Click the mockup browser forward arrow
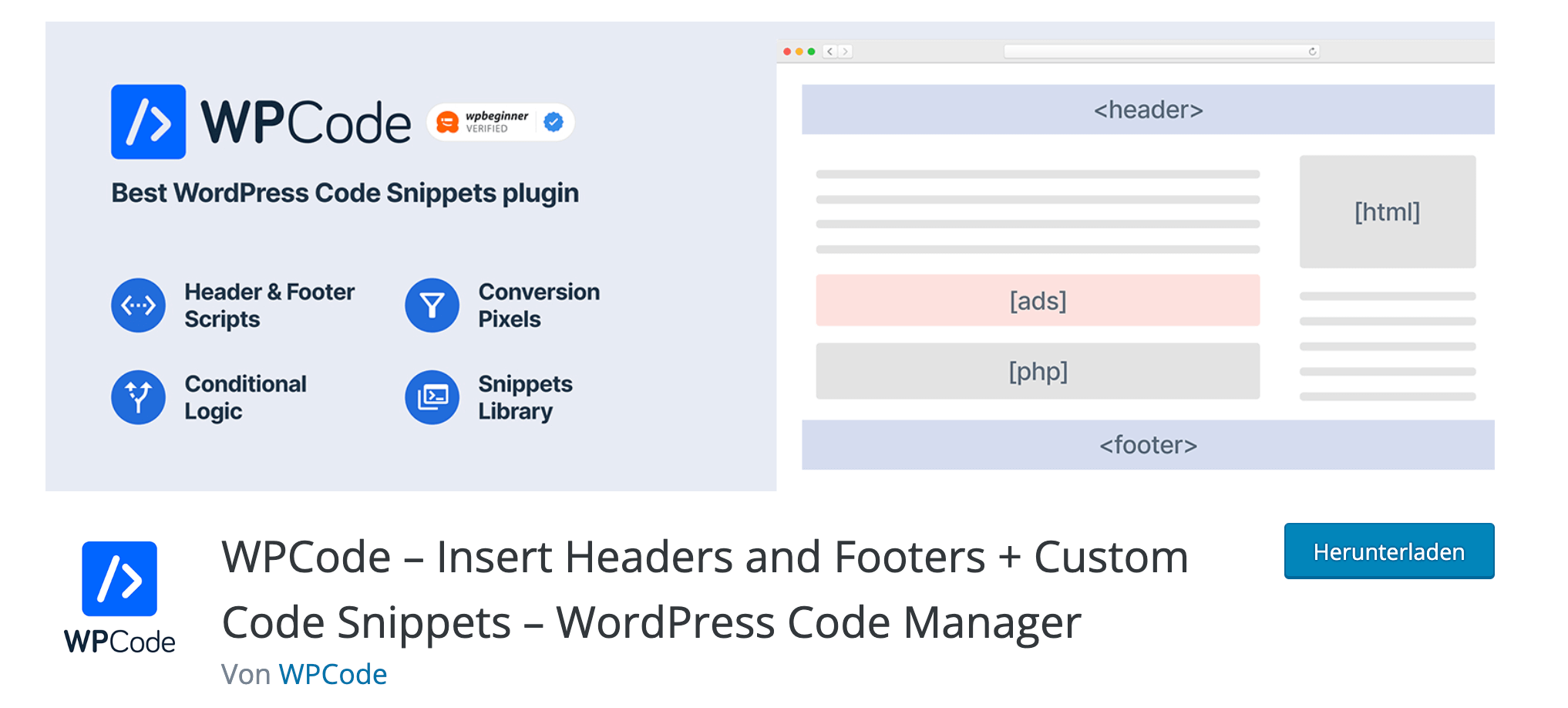Viewport: 1568px width, 708px height. pyautogui.click(x=845, y=52)
